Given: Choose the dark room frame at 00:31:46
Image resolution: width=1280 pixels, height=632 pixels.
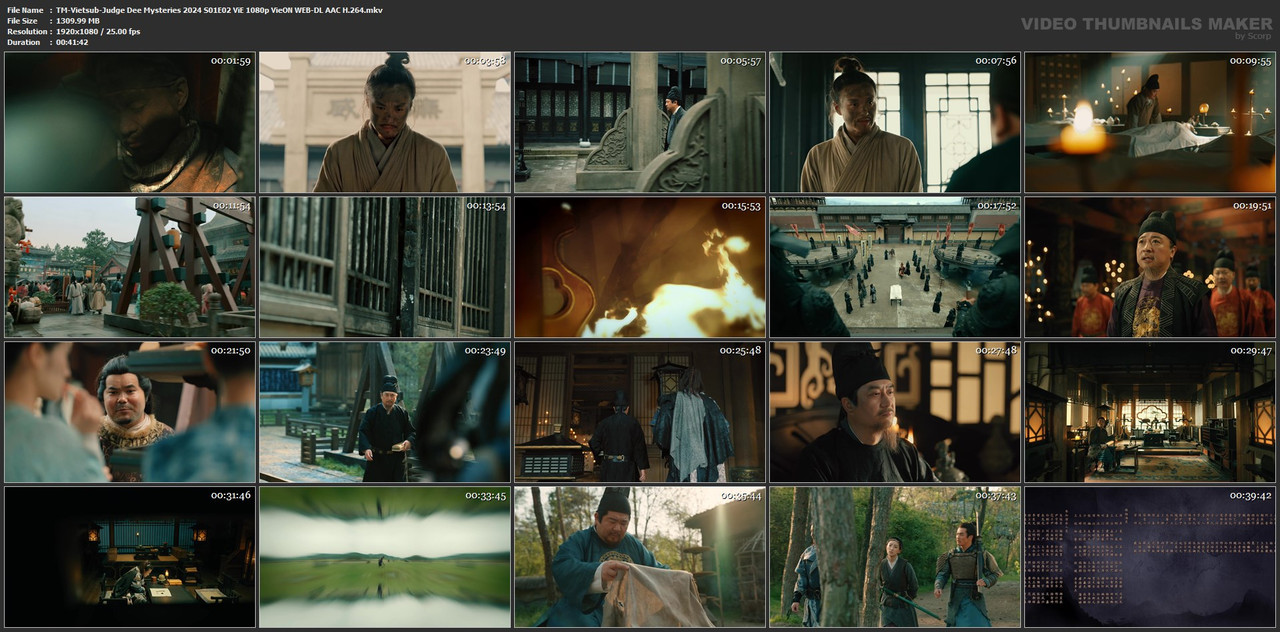Looking at the screenshot, I should coord(130,557).
